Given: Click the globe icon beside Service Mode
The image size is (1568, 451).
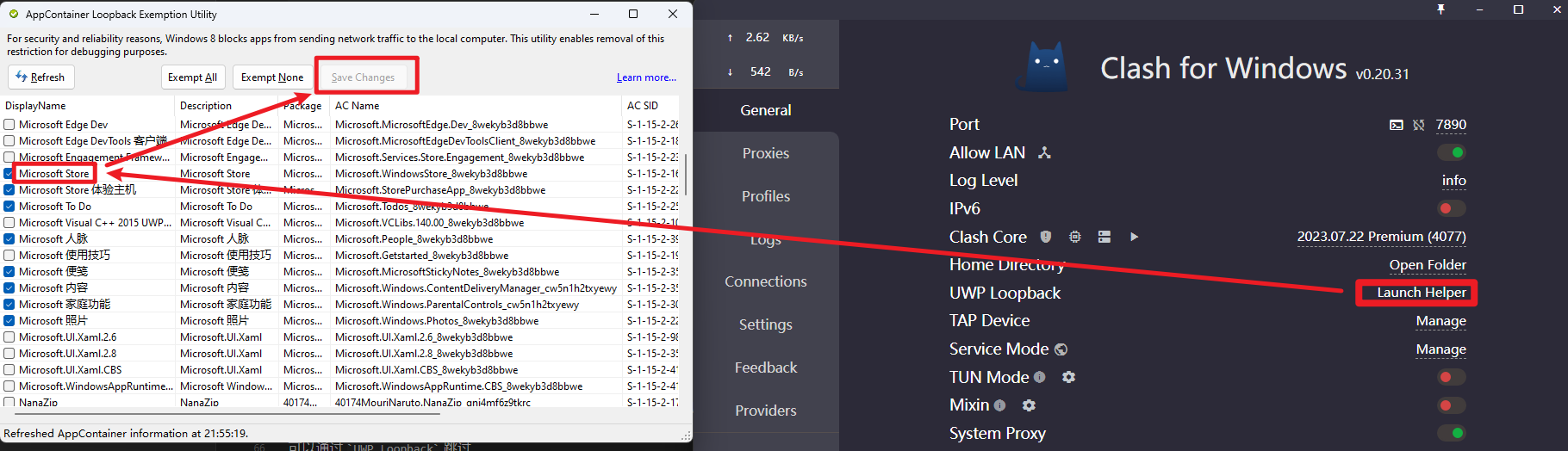Looking at the screenshot, I should coord(1061,349).
